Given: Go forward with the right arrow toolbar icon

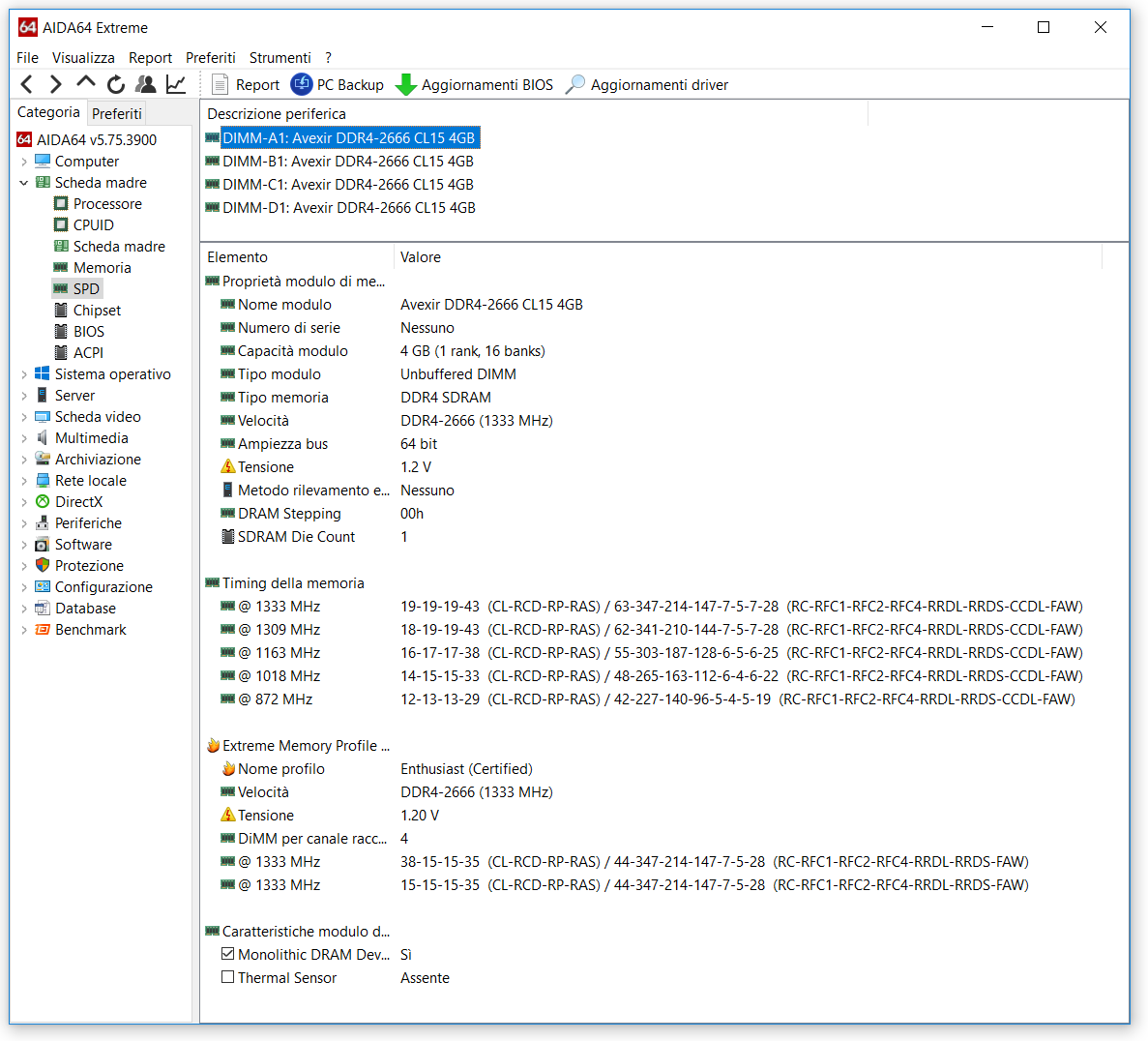Looking at the screenshot, I should 56,85.
